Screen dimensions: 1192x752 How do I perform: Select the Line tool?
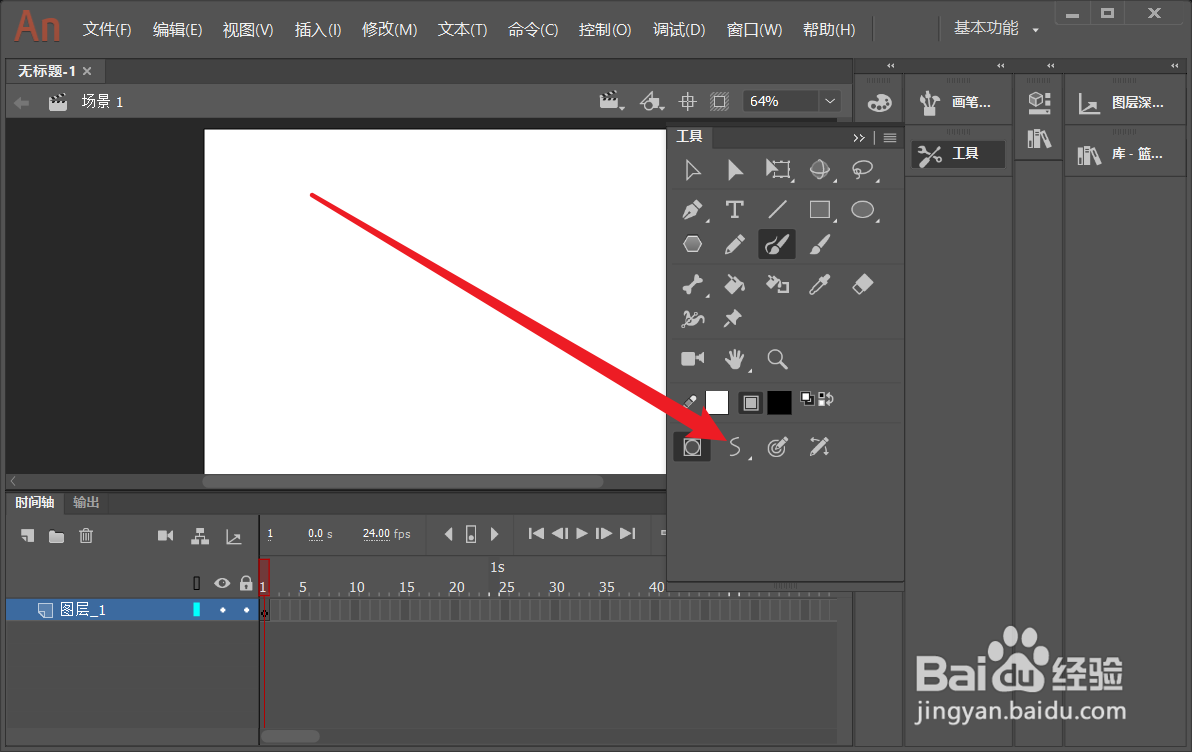tap(778, 209)
